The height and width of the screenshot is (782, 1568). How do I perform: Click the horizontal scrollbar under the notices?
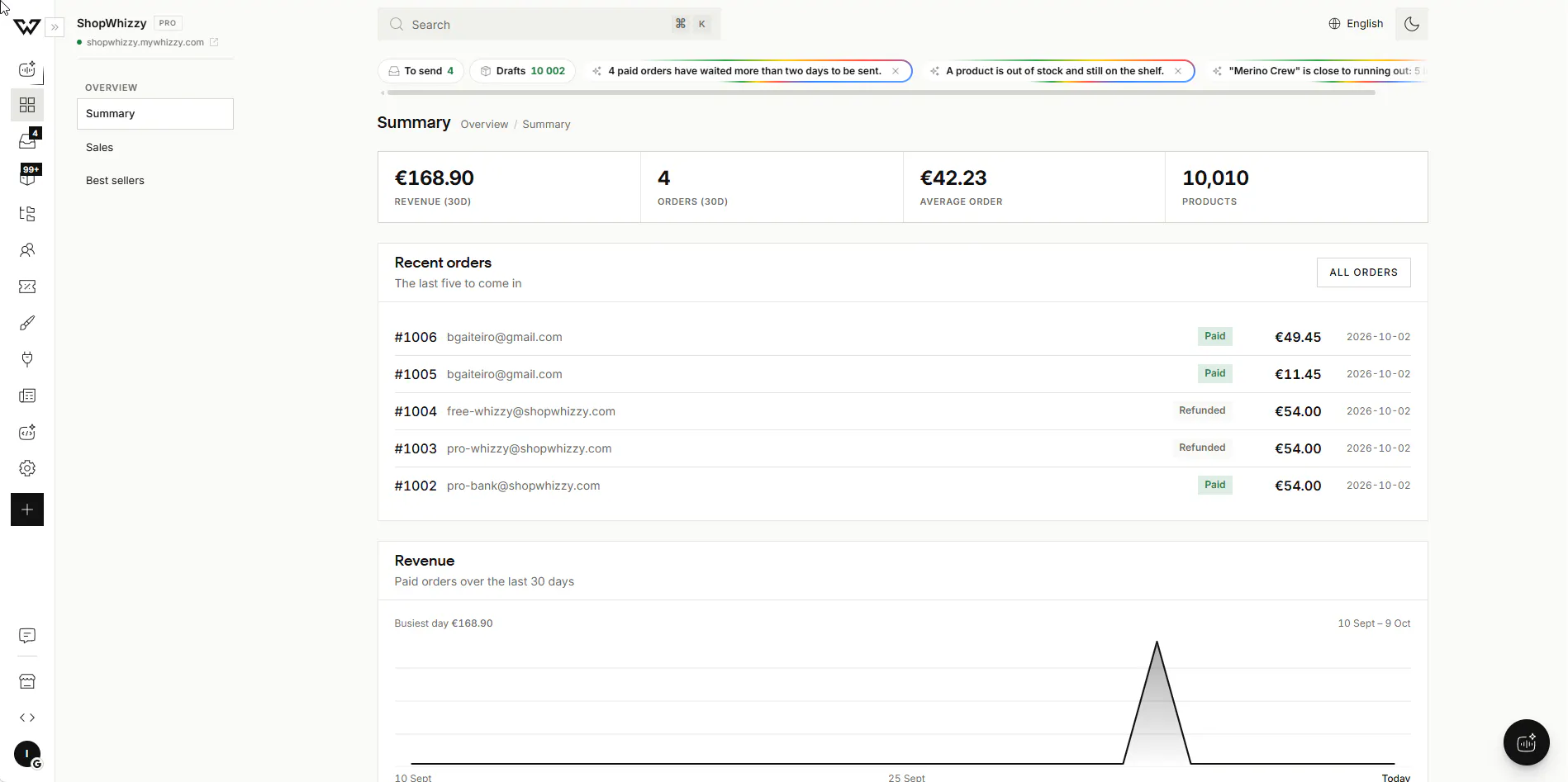(881, 92)
